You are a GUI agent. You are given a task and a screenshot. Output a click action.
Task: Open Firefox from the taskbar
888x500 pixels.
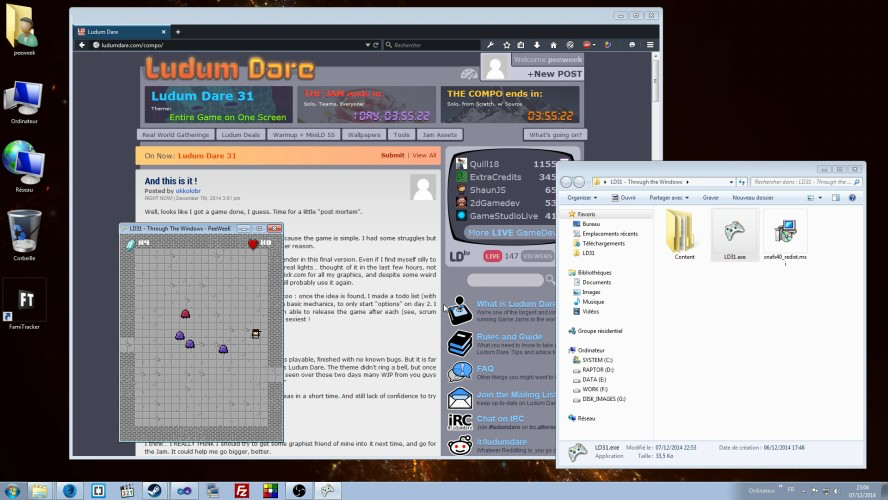70,490
